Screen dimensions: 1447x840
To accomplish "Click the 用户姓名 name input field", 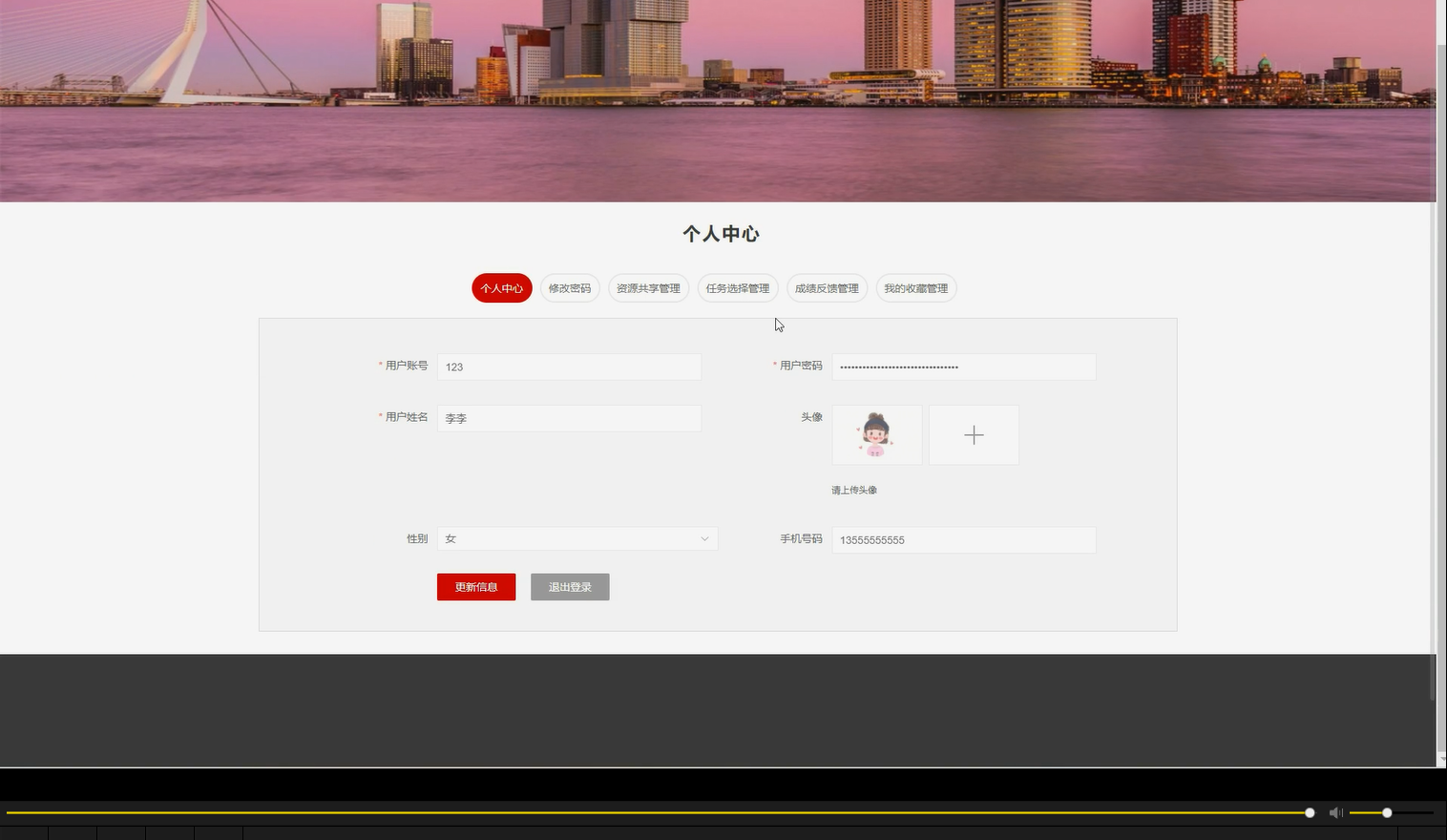I will [x=569, y=417].
